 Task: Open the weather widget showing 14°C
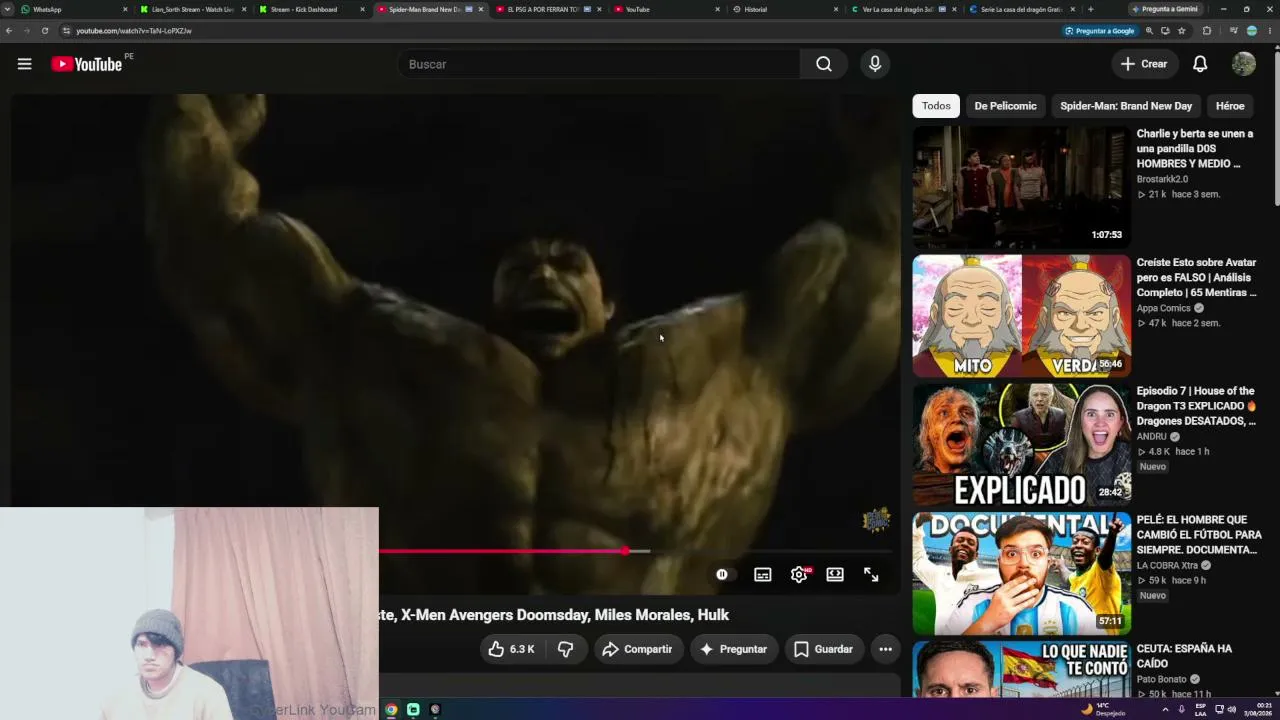point(1103,710)
